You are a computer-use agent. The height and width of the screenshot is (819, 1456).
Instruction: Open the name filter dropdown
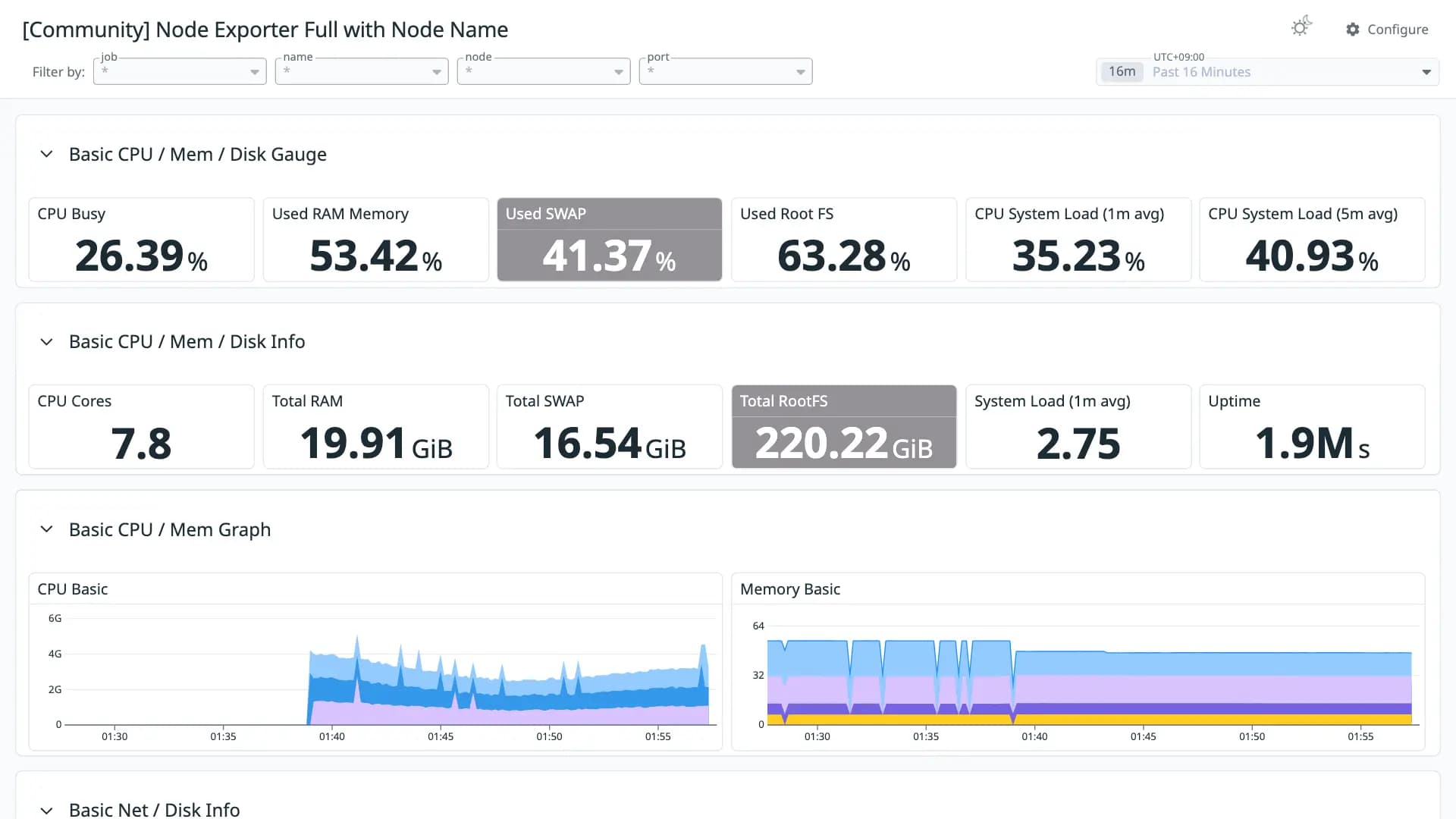tap(362, 71)
